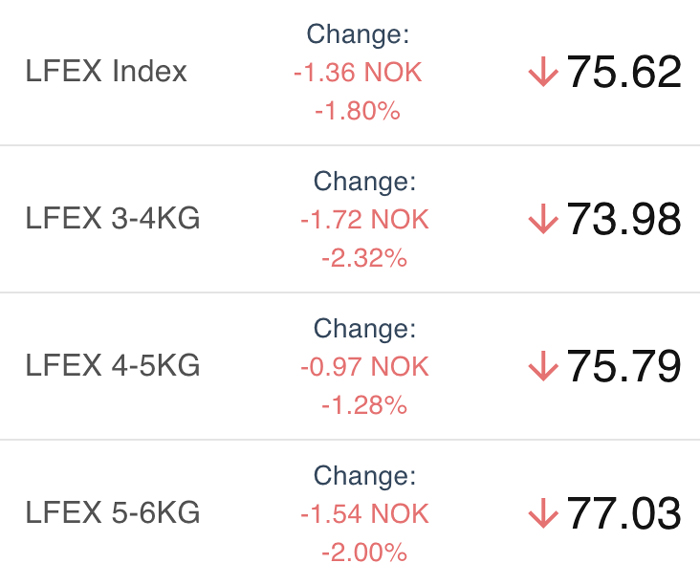Image resolution: width=700 pixels, height=585 pixels.
Task: Click the LFEX 3-4KG down arrow icon
Action: click(x=543, y=218)
